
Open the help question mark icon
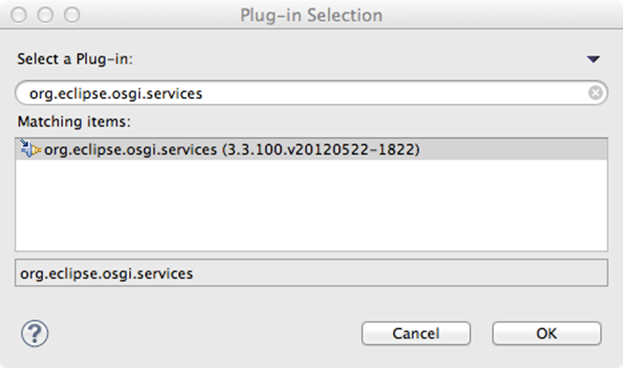tap(35, 333)
